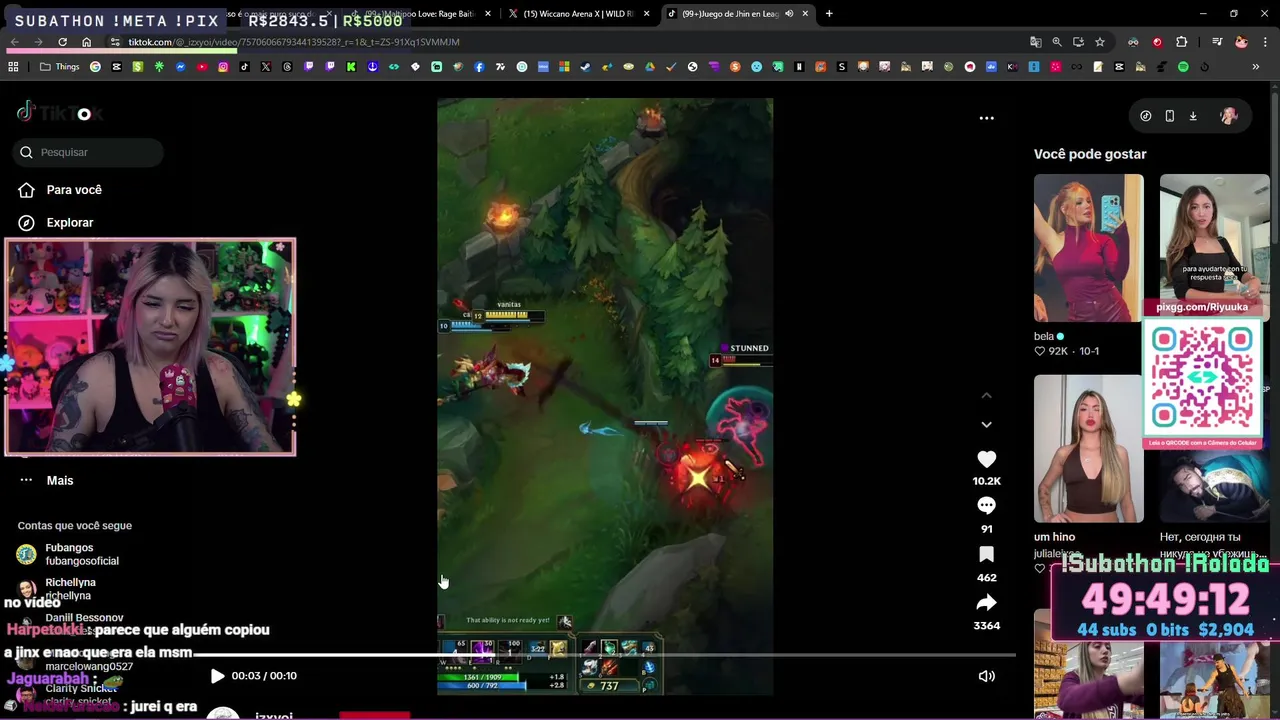Open the zoom magnifier in address bar
This screenshot has width=1280, height=720.
coord(1057,42)
